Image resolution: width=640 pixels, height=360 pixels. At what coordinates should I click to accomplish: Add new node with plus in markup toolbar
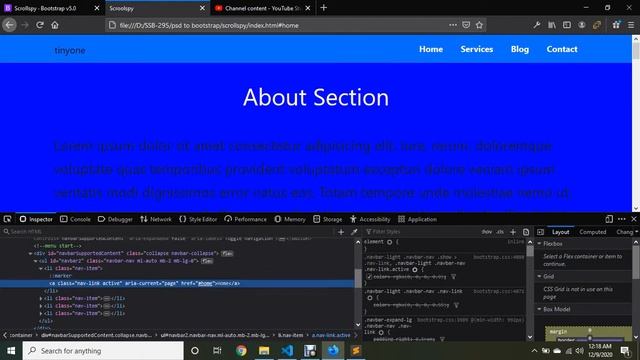click(x=341, y=232)
